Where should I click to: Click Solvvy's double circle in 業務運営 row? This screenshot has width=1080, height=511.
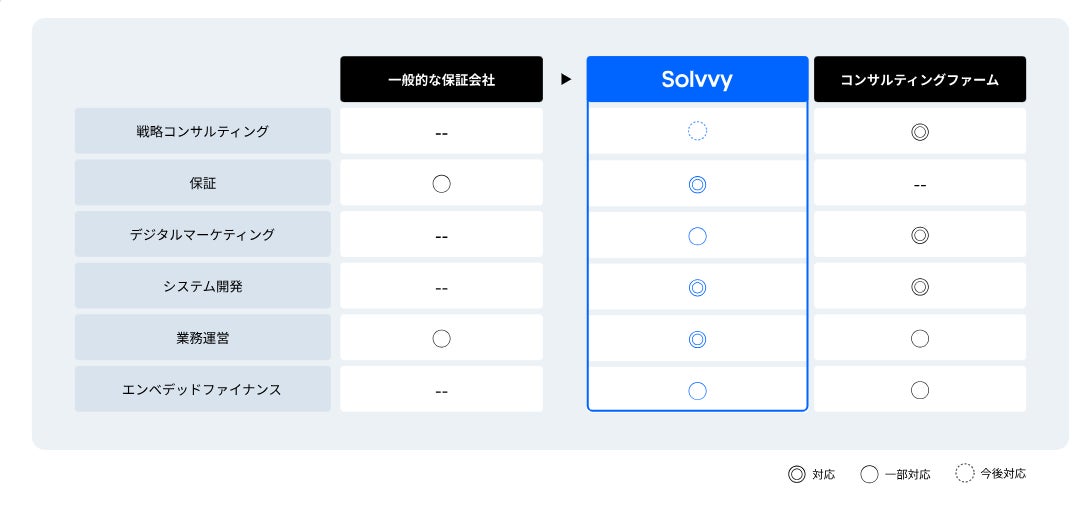click(698, 339)
